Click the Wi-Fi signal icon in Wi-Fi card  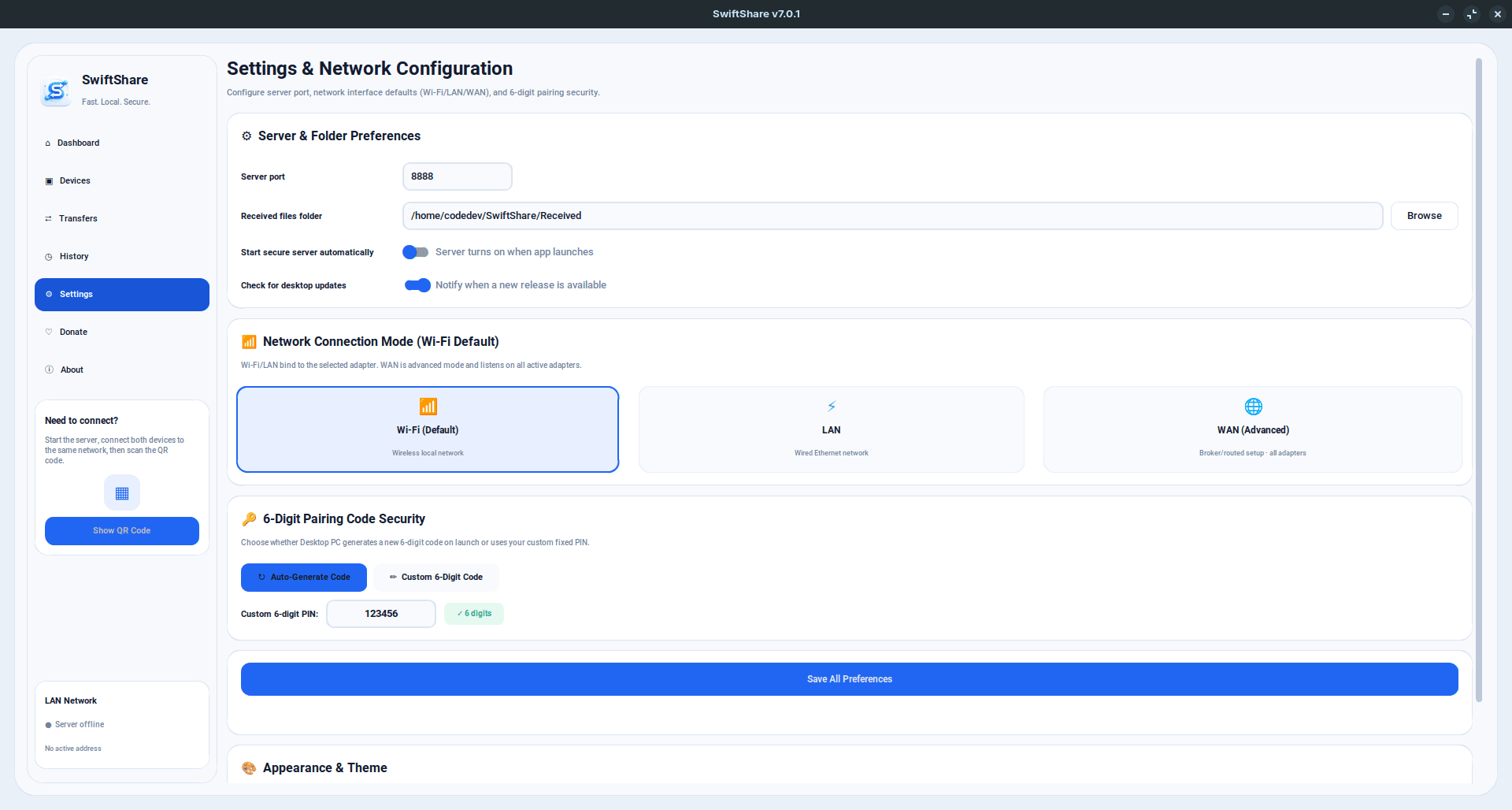click(428, 407)
